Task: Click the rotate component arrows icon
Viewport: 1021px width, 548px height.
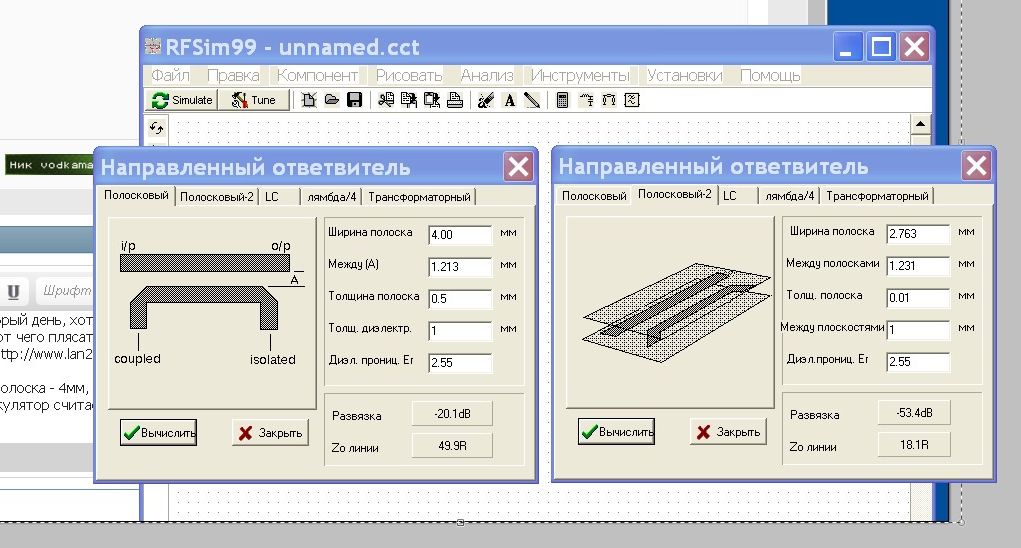Action: 156,128
